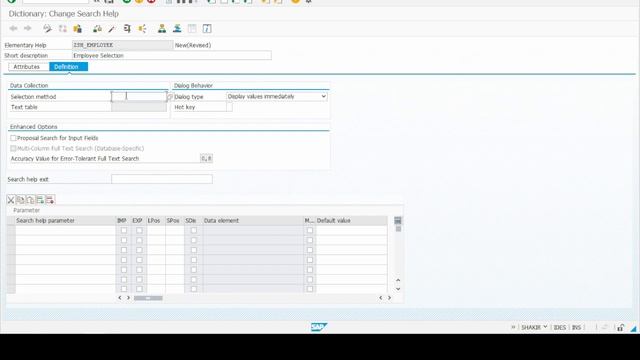This screenshot has width=640, height=360.
Task: Click the lock icon in status bar
Action: [621, 327]
